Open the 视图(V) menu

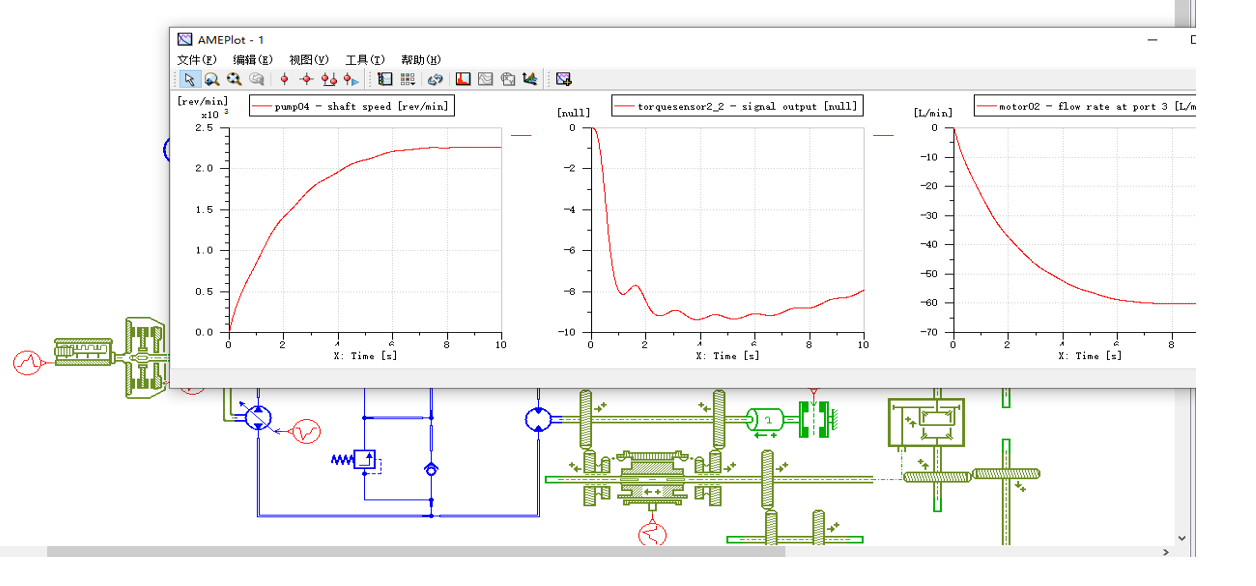click(309, 60)
